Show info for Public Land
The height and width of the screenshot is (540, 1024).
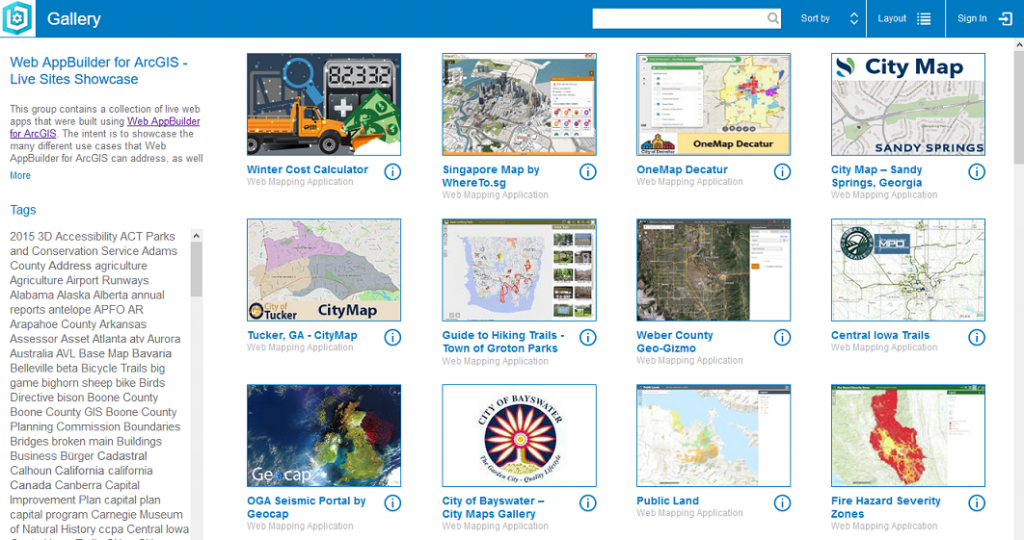782,503
